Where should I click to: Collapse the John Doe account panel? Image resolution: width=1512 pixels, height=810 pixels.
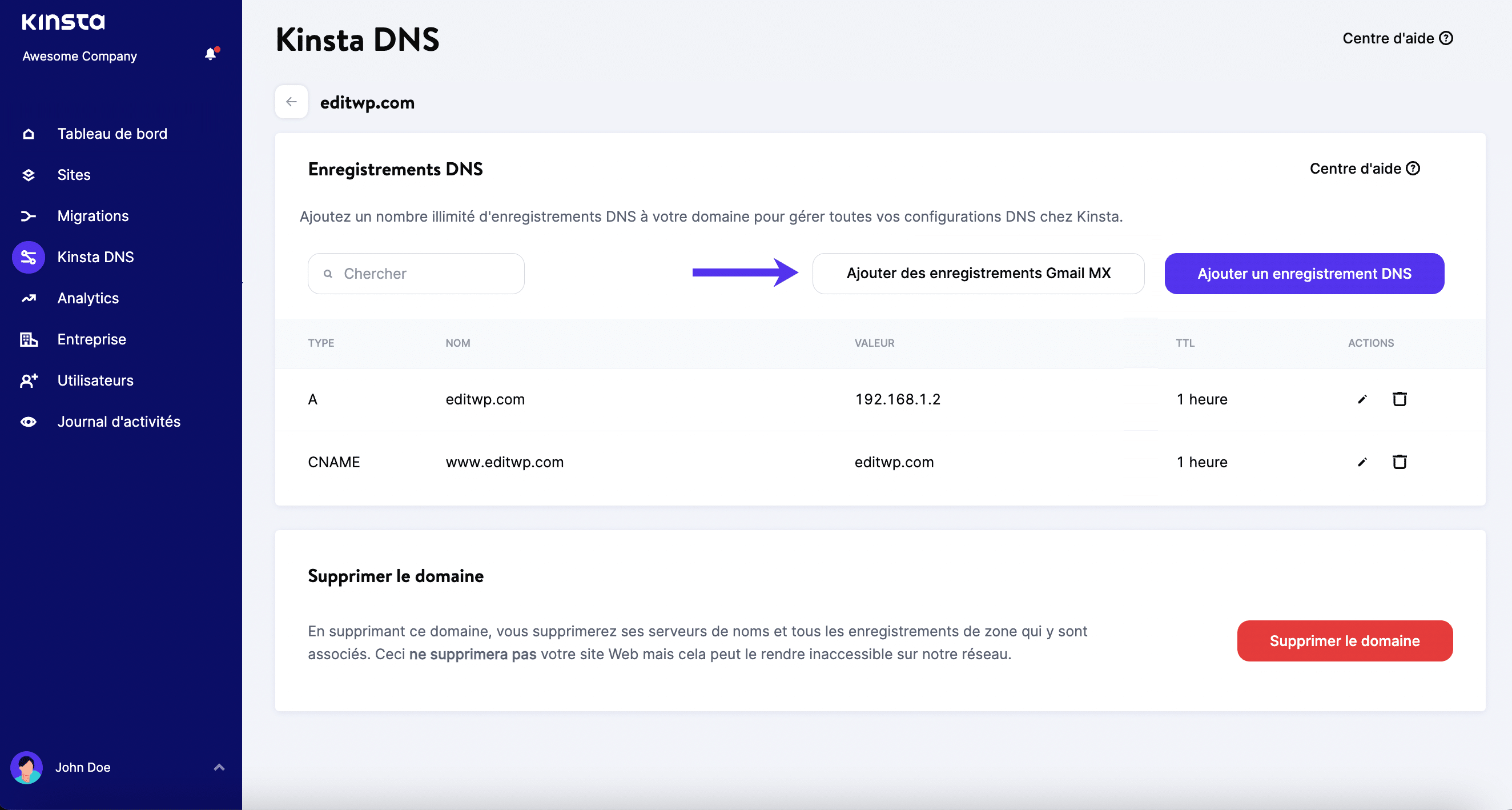click(219, 767)
